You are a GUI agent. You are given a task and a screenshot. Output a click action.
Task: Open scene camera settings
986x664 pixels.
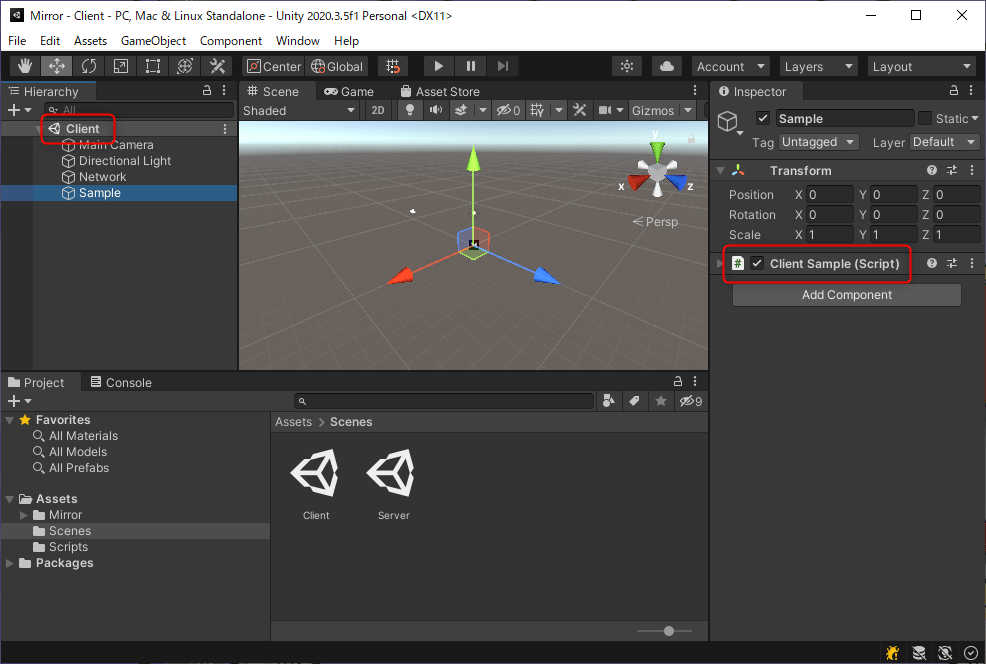pyautogui.click(x=605, y=111)
